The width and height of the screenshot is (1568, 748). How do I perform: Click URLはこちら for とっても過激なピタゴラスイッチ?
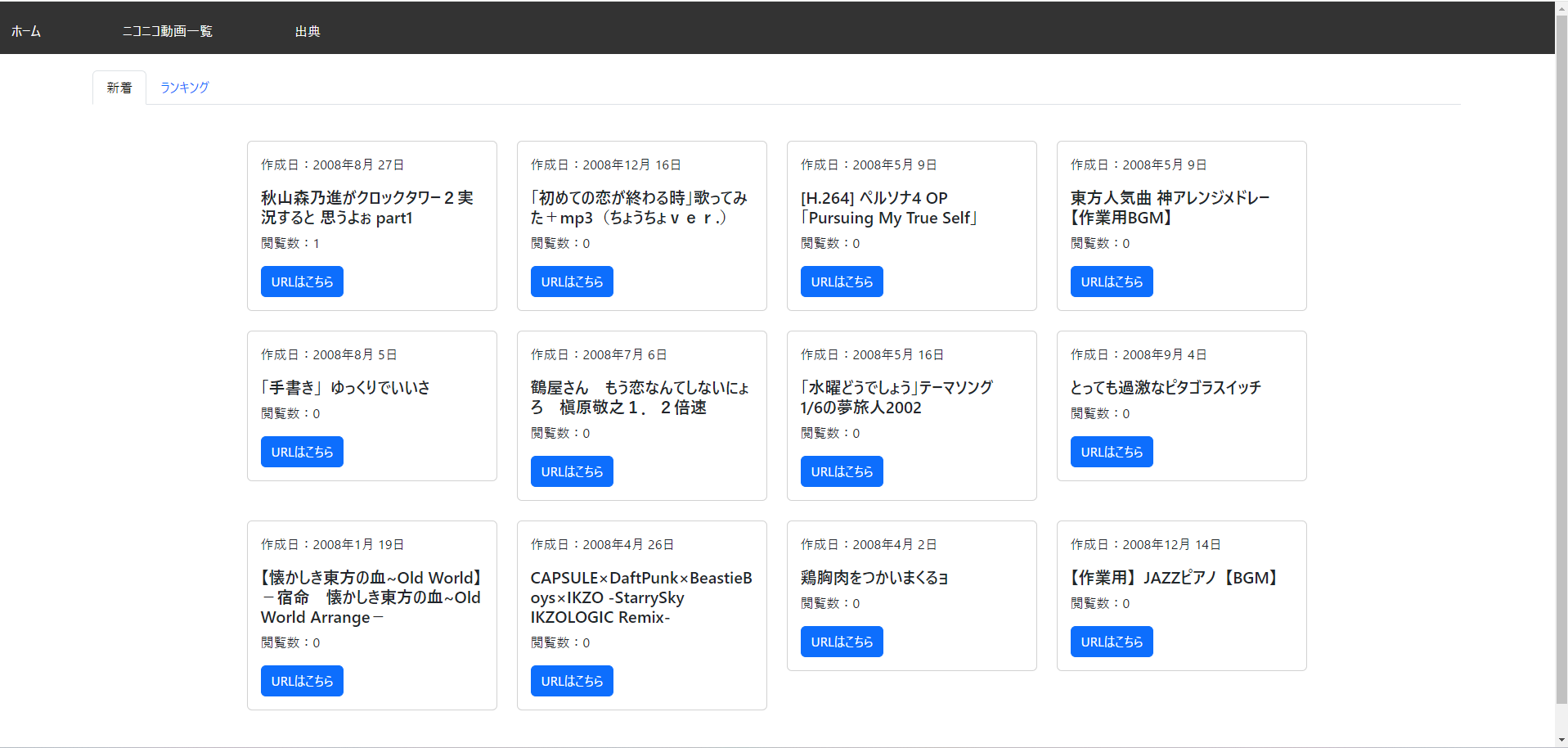pyautogui.click(x=1111, y=451)
